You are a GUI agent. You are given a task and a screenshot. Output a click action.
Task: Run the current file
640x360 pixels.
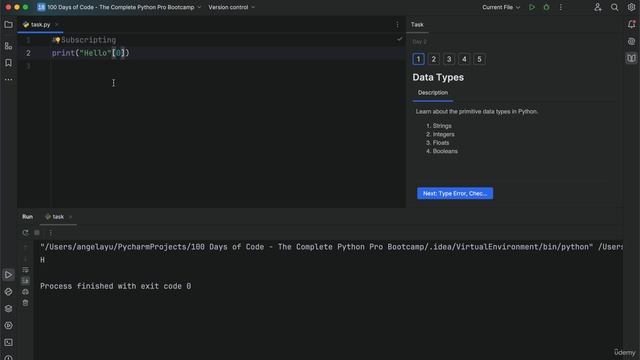[x=531, y=7]
